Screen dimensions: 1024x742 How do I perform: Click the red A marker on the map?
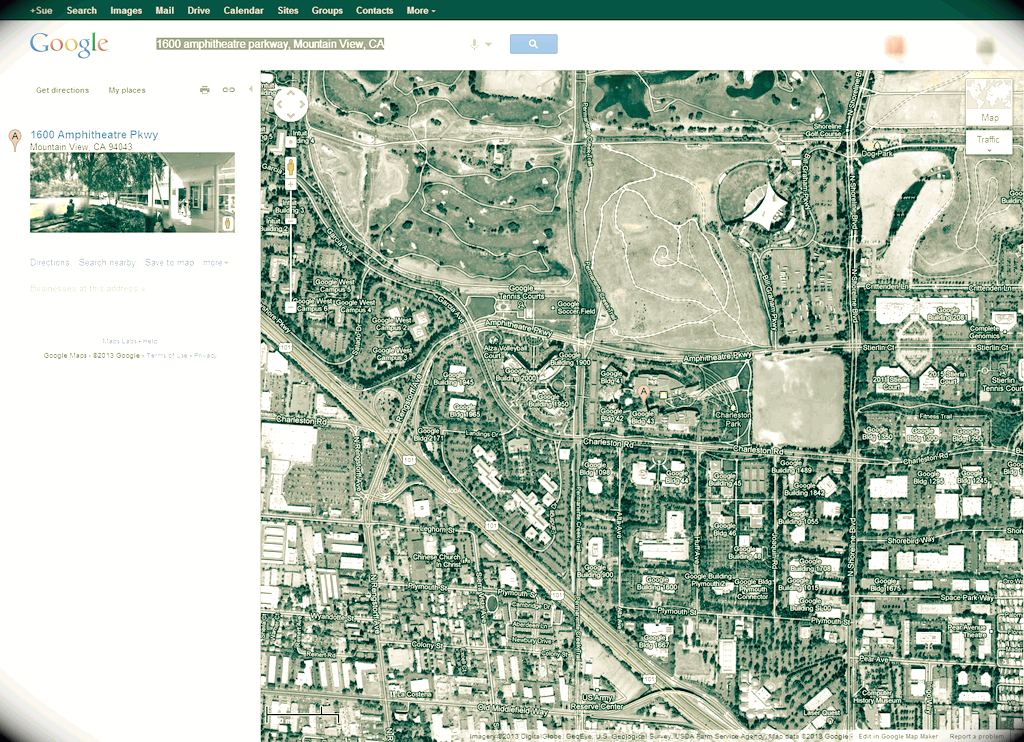tap(643, 394)
